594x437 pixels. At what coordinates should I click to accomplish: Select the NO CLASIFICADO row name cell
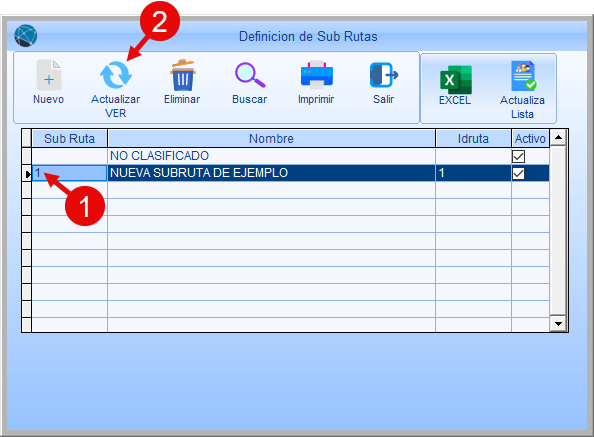coord(271,156)
